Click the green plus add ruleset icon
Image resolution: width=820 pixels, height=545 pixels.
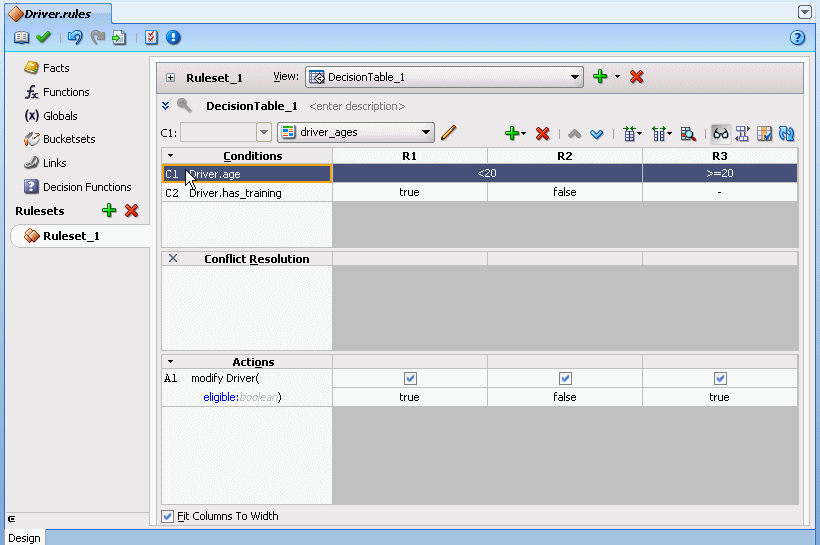pos(109,211)
